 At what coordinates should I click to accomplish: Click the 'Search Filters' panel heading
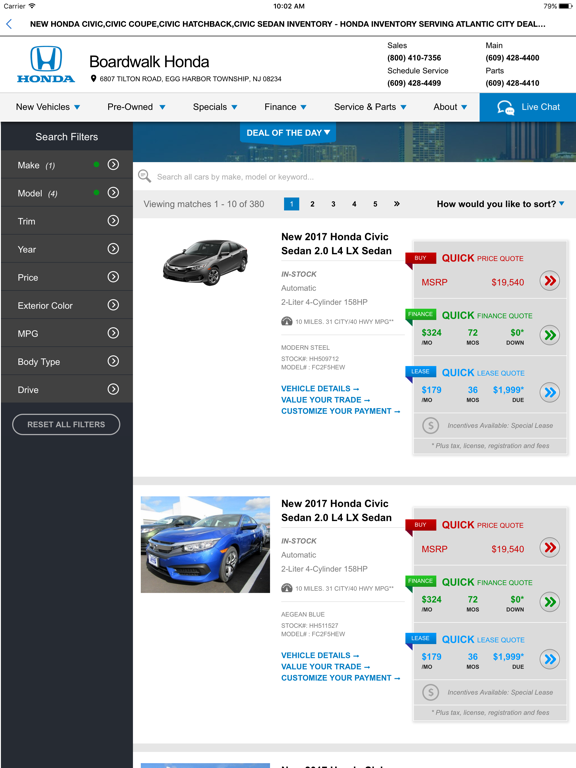click(67, 137)
